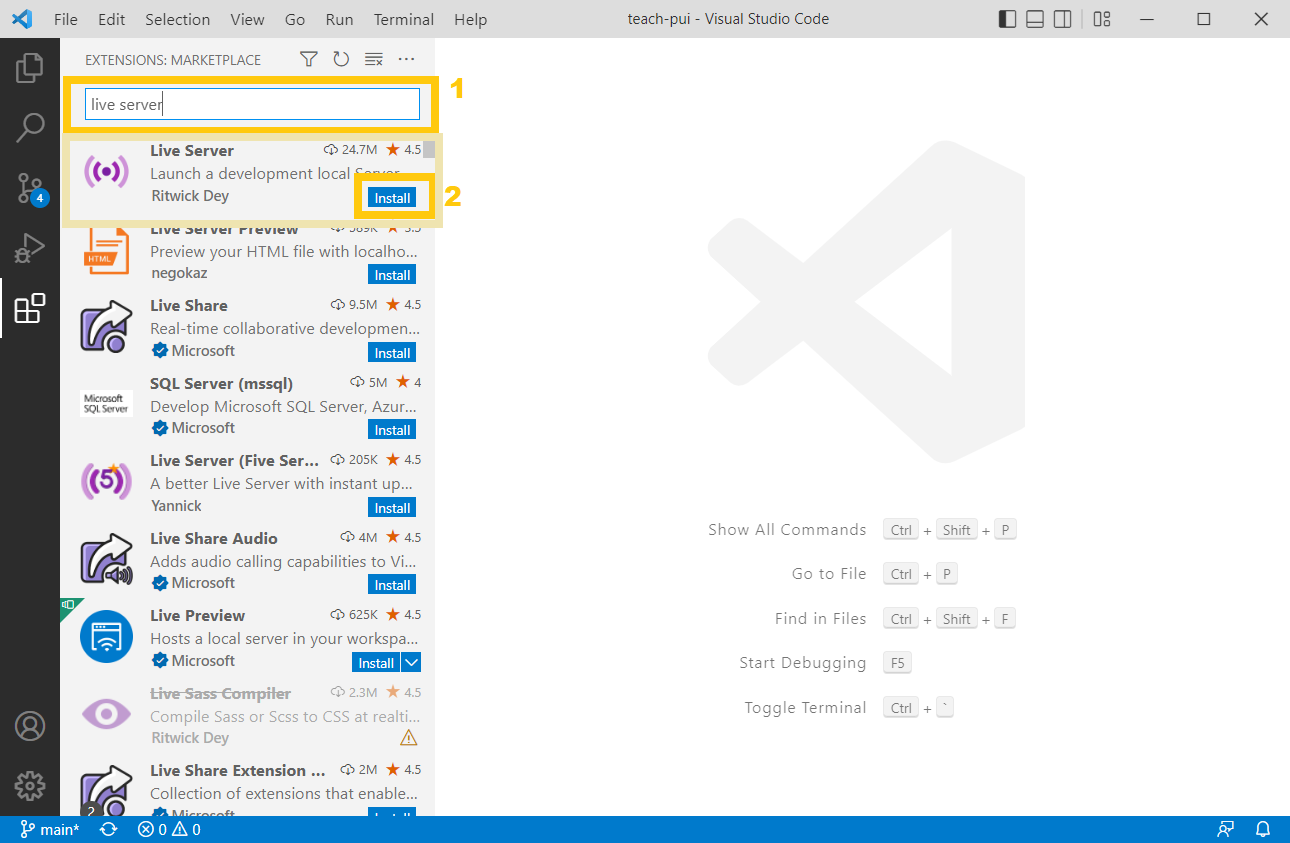This screenshot has width=1290, height=843.
Task: Synchronize changes icon in status bar
Action: 108,830
